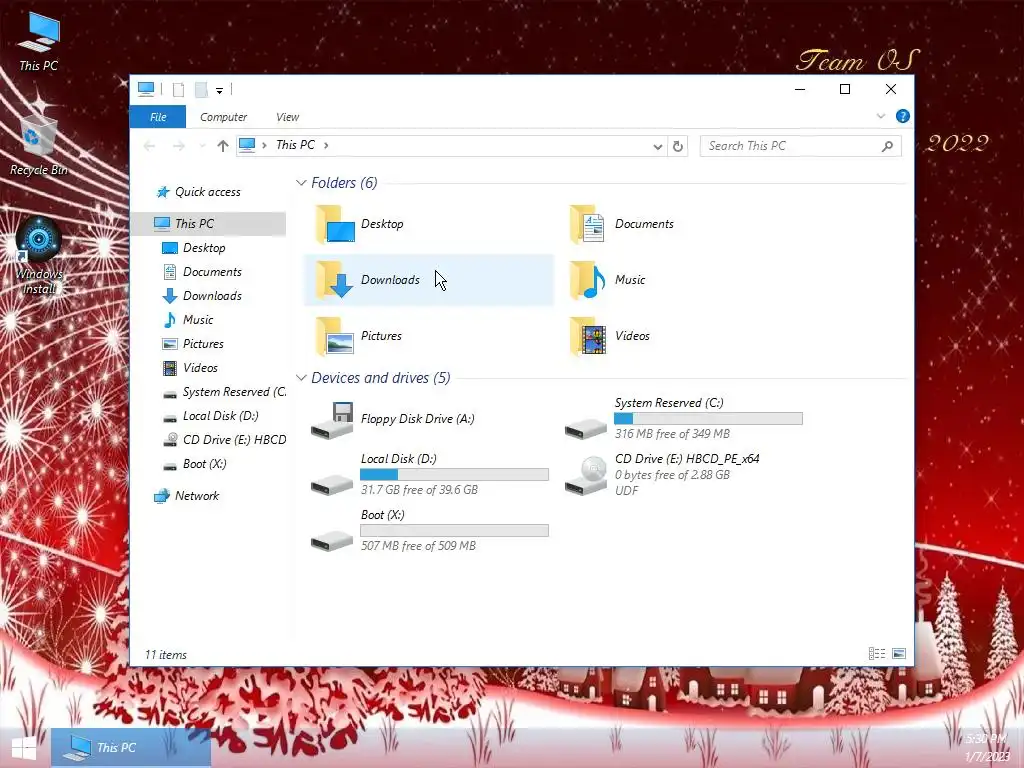
Task: Click Local Disk (D:) capacity bar
Action: 455,475
